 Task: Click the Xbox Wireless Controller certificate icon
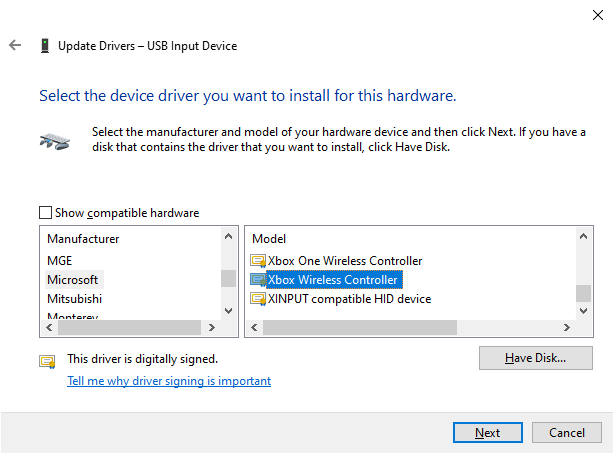click(x=258, y=280)
